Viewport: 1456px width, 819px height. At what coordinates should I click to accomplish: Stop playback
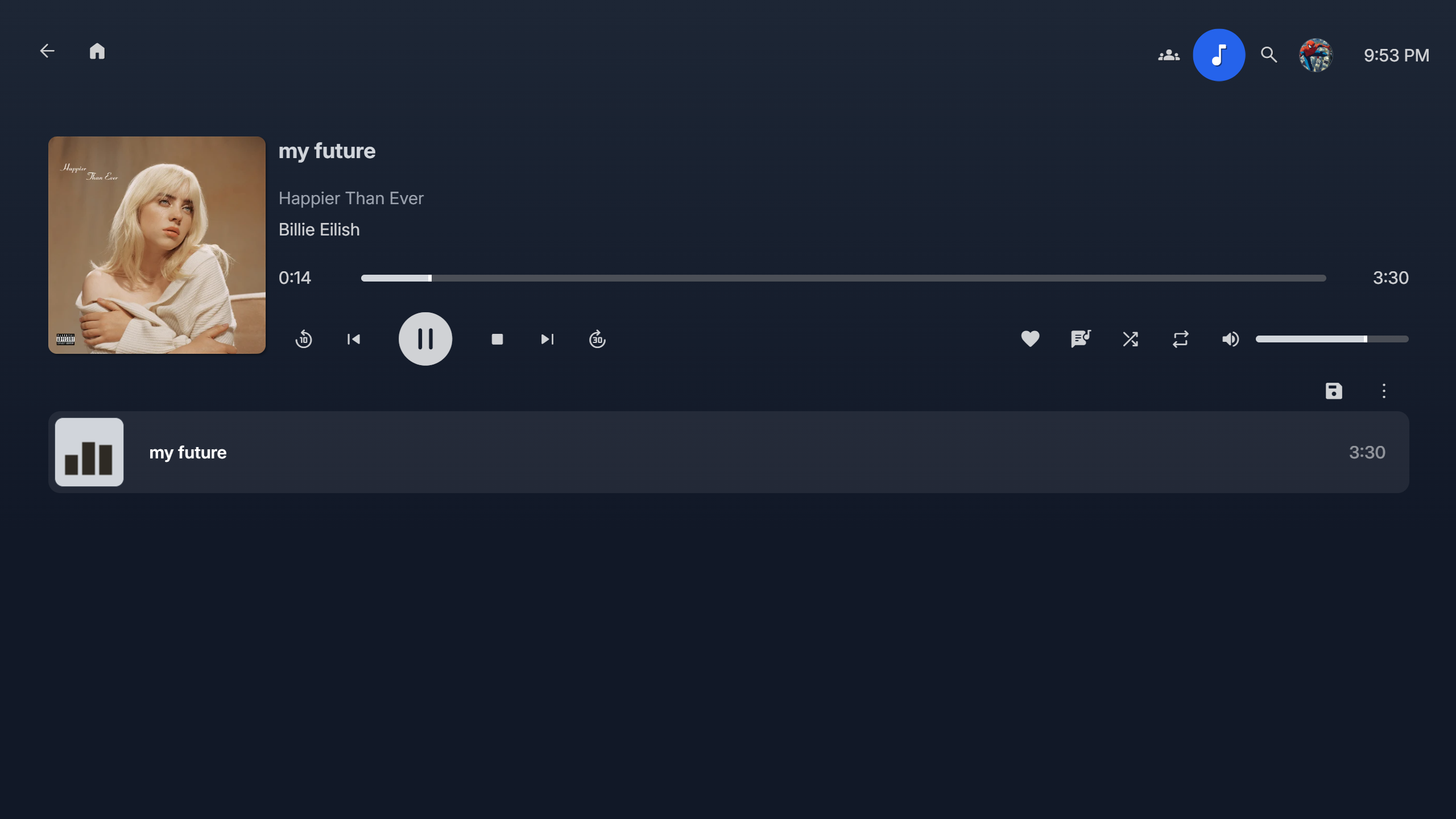pyautogui.click(x=497, y=339)
